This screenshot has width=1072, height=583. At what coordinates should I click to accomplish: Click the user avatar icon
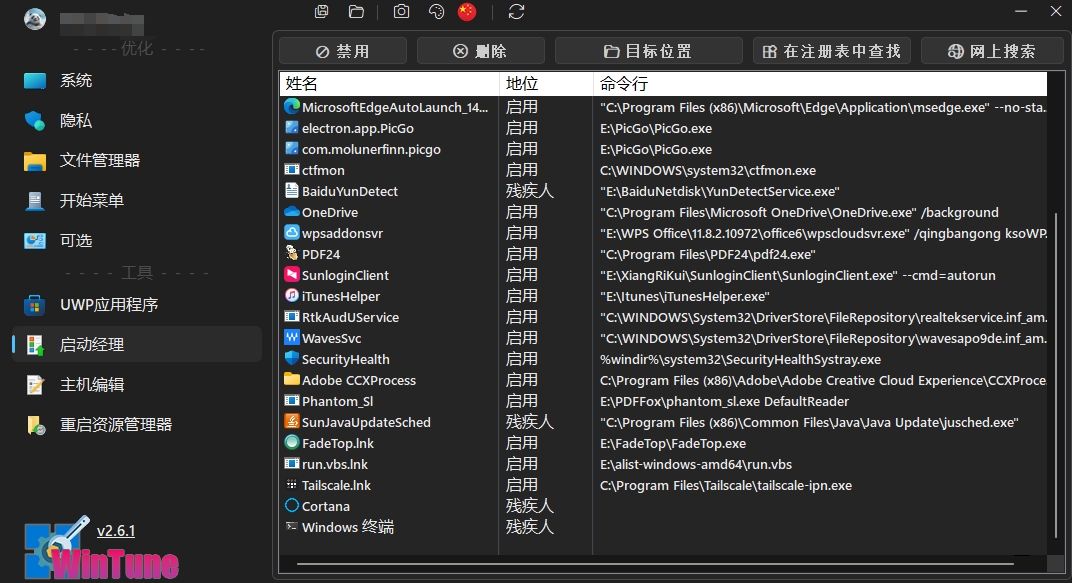point(35,18)
